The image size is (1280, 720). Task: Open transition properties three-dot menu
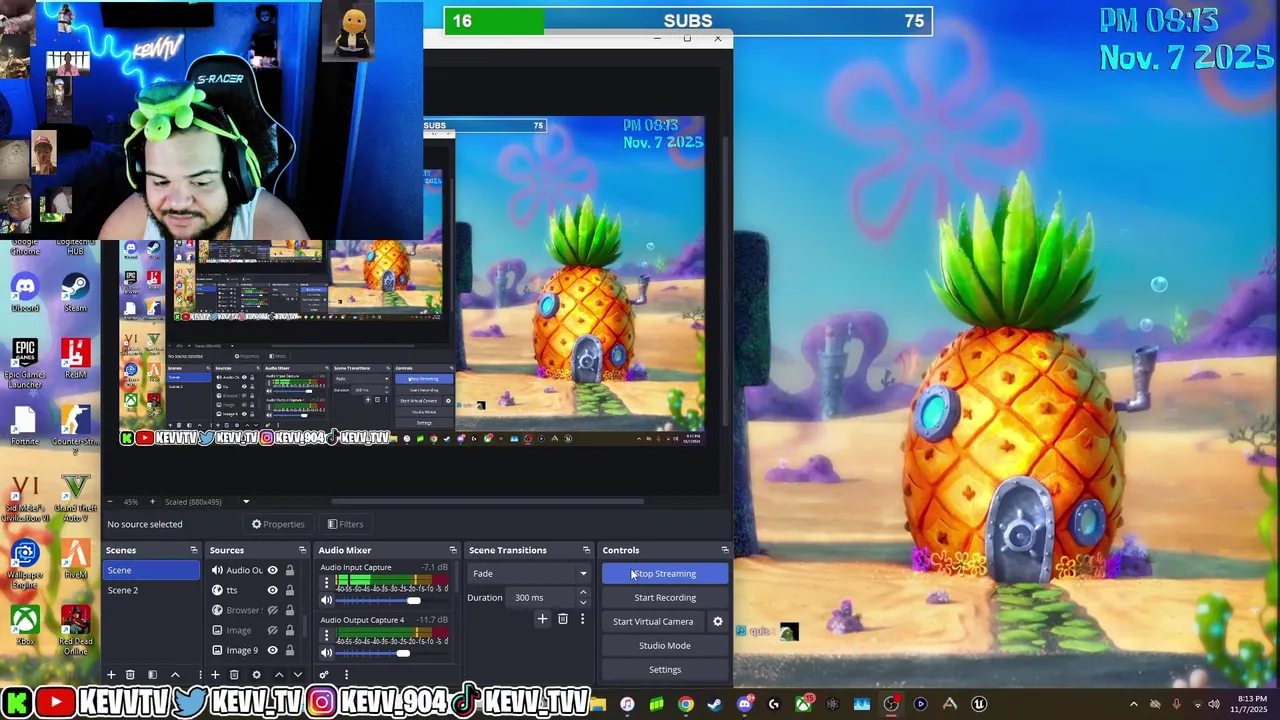pos(582,619)
